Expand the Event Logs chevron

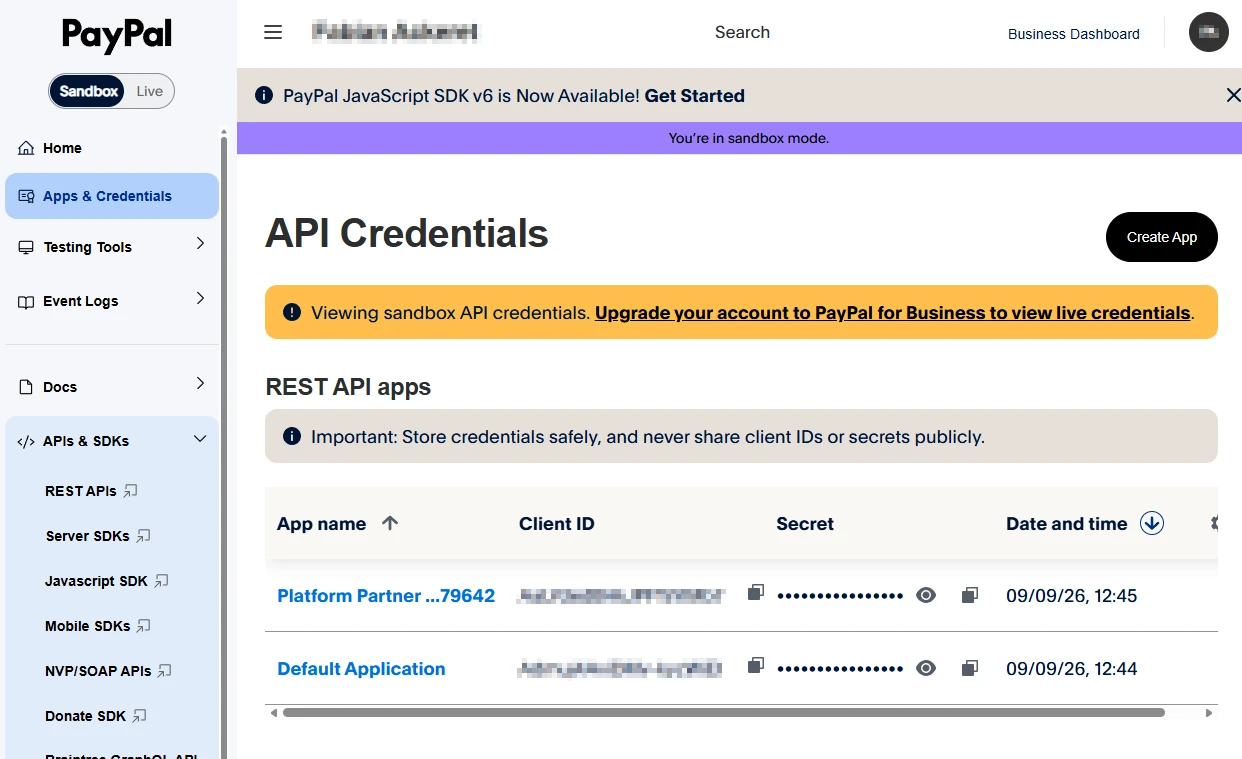click(200, 298)
